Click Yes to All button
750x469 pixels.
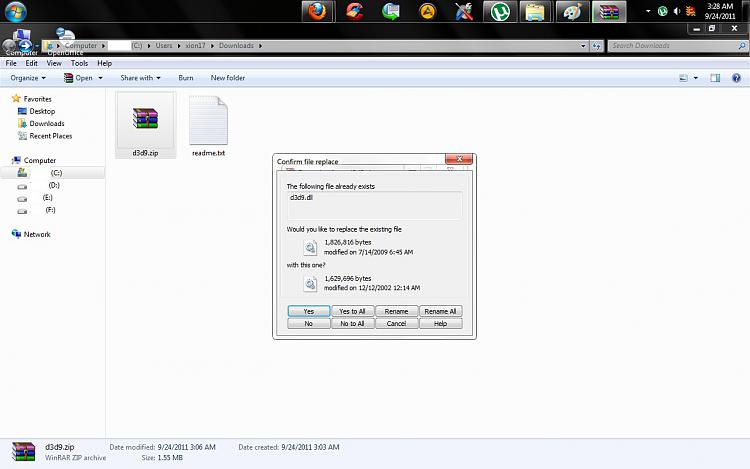coord(352,311)
